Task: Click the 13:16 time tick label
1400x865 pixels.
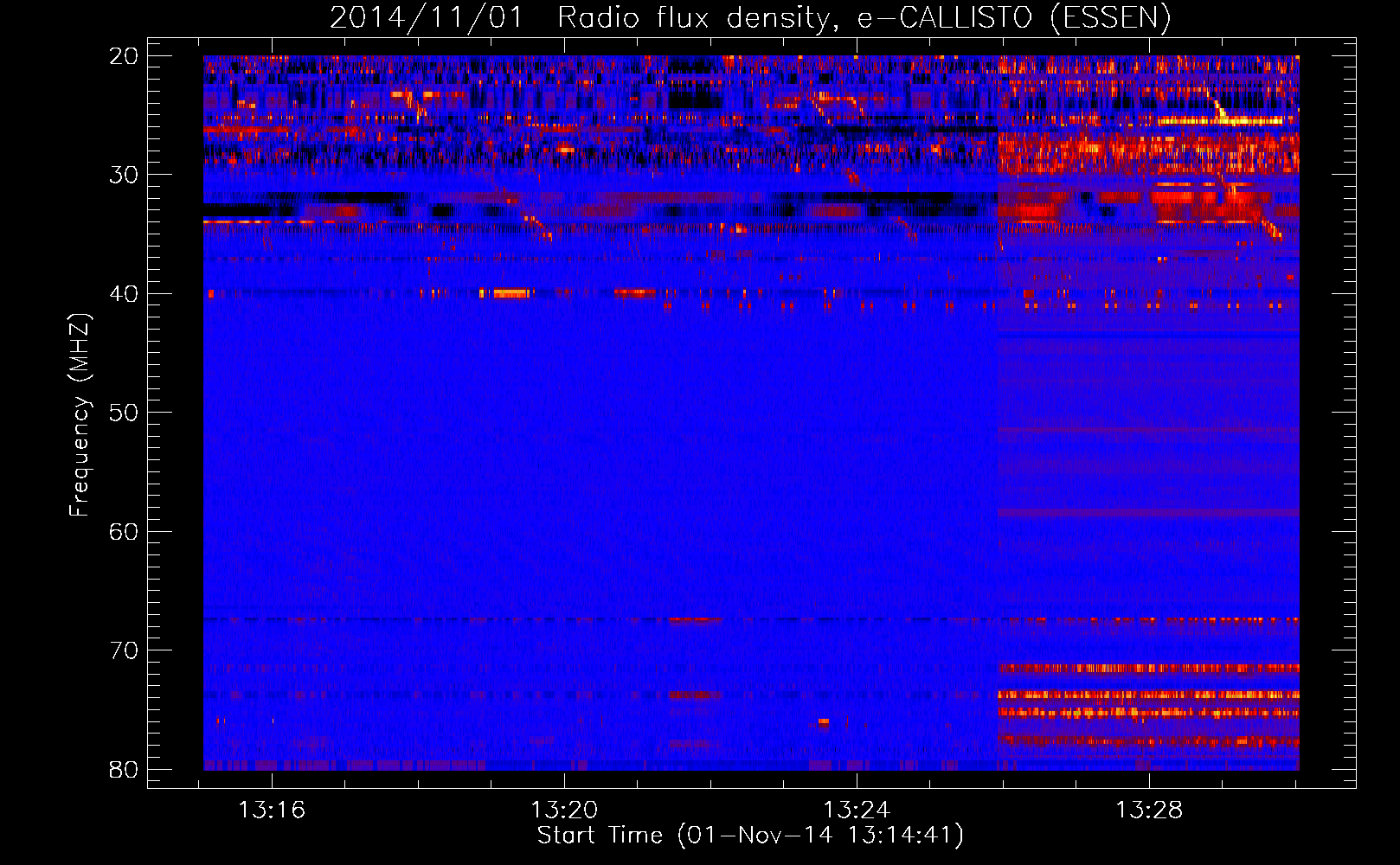Action: click(272, 811)
